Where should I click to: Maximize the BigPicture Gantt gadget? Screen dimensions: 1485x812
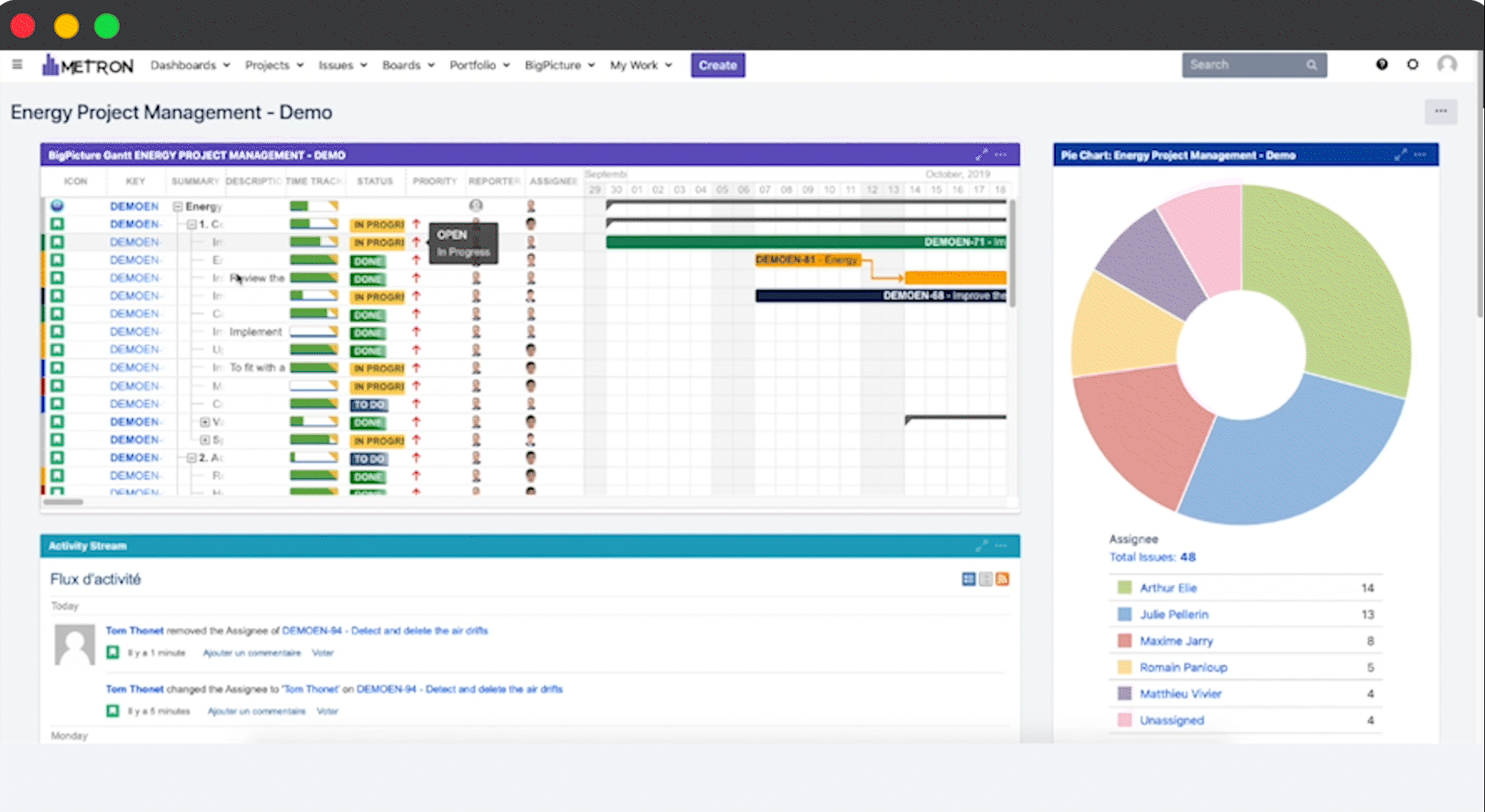point(982,154)
